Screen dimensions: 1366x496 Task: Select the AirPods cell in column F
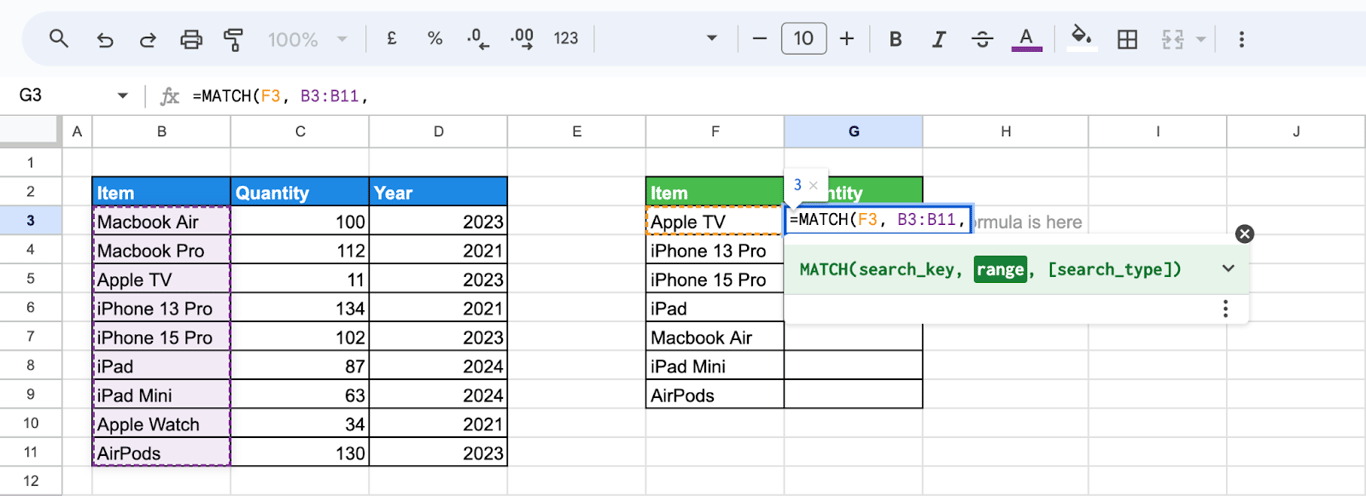pyautogui.click(x=715, y=395)
